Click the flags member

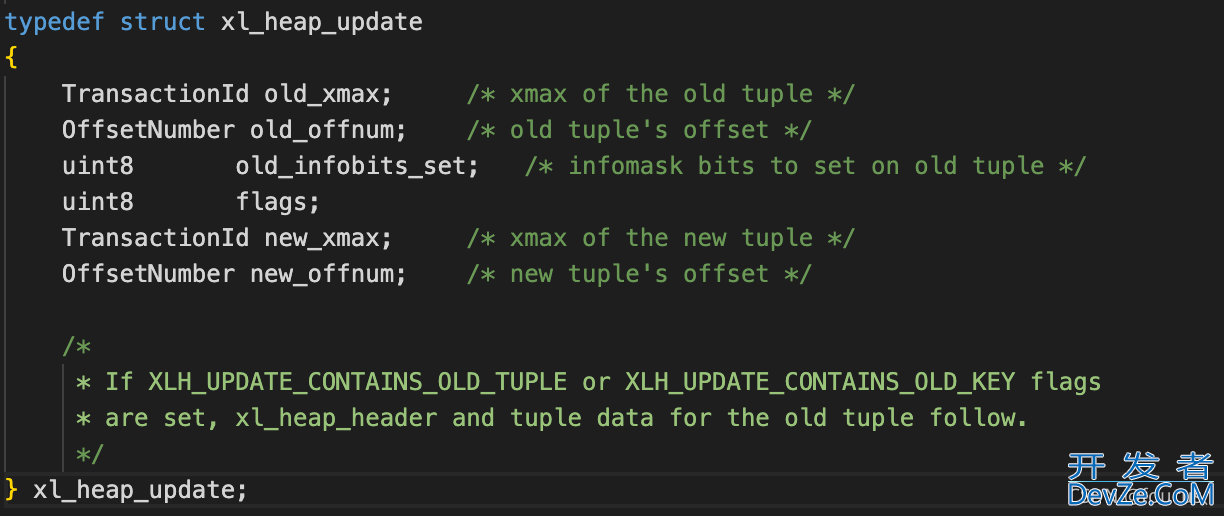click(271, 202)
